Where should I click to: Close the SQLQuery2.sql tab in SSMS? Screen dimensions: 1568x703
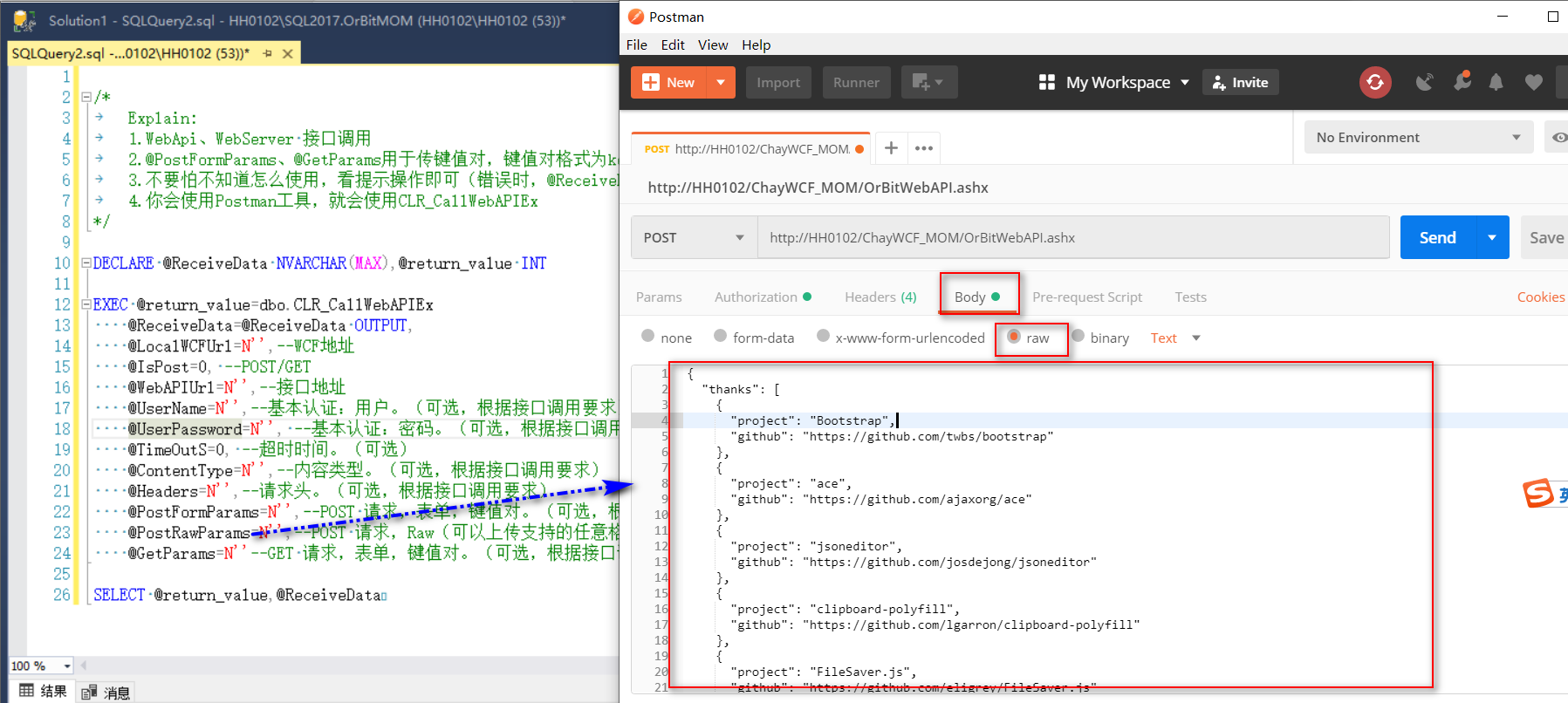[287, 53]
